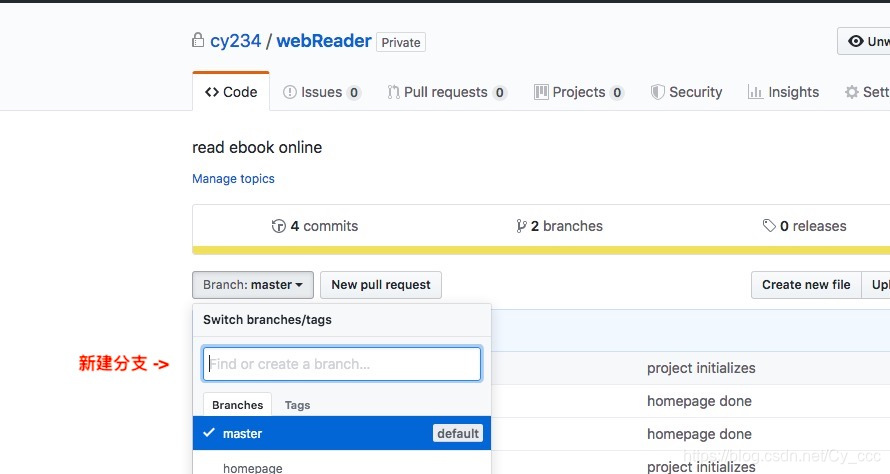Click the pull request git icon
Screen dimensions: 890x474
(393, 92)
